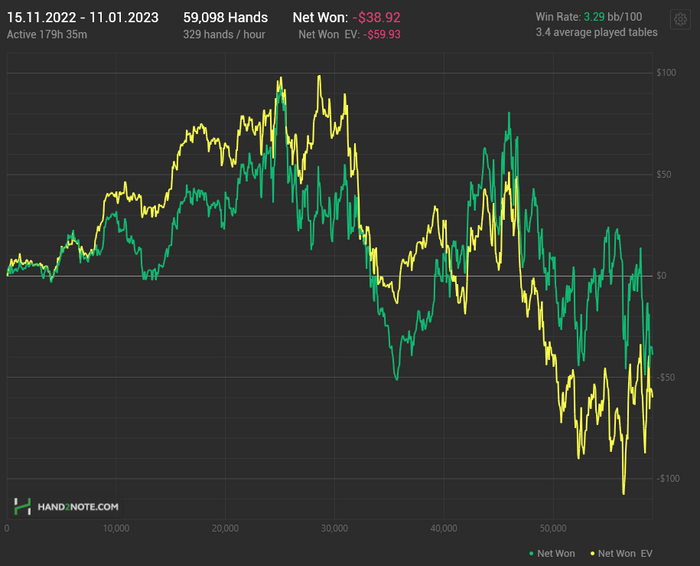Click the 10,000 x-axis label
700x566 pixels.
116,529
